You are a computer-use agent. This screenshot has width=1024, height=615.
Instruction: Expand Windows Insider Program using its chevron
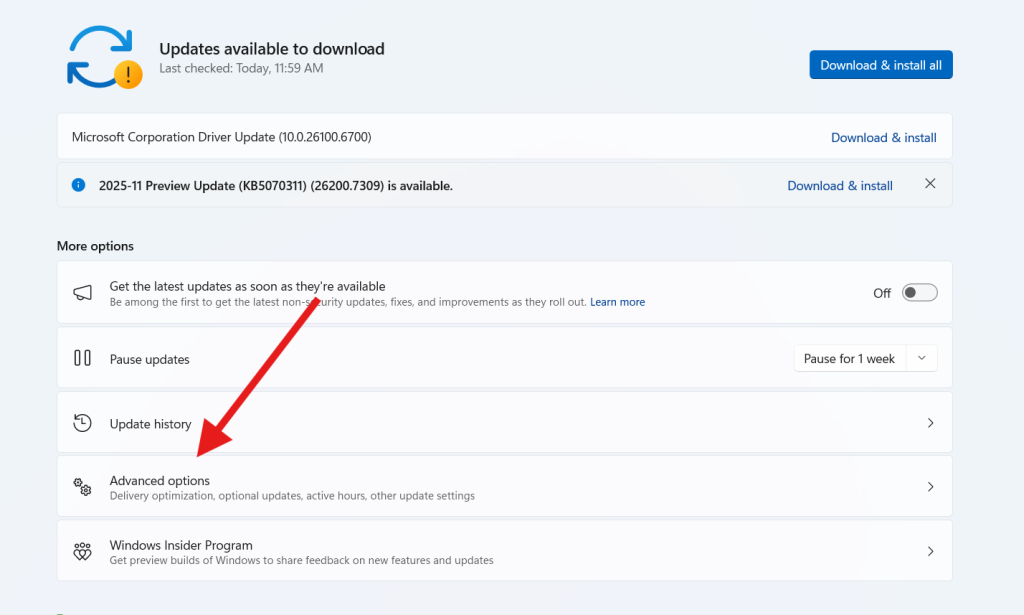point(930,551)
